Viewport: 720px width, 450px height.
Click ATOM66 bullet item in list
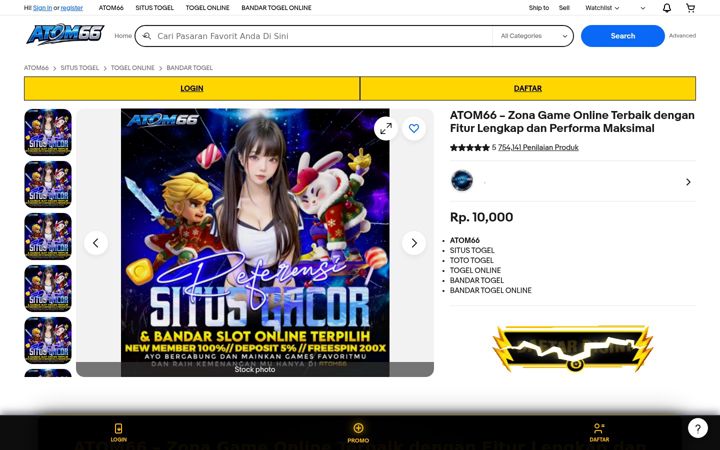(x=465, y=240)
